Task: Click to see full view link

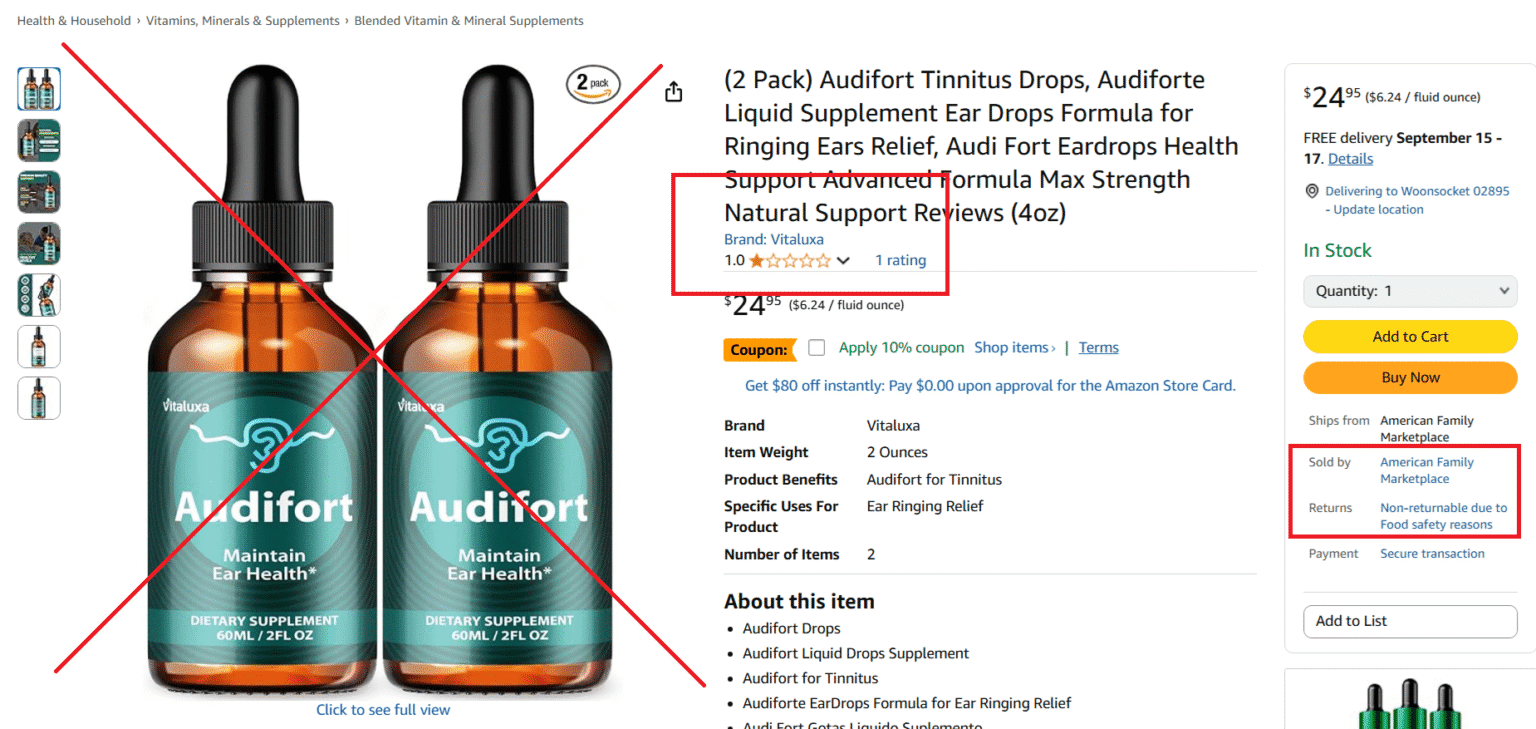Action: click(x=383, y=710)
